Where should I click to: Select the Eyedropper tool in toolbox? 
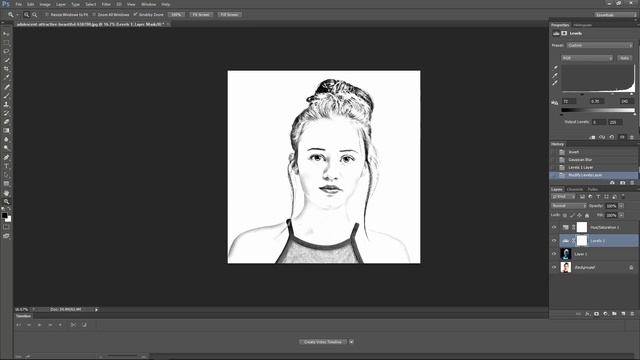point(6,78)
